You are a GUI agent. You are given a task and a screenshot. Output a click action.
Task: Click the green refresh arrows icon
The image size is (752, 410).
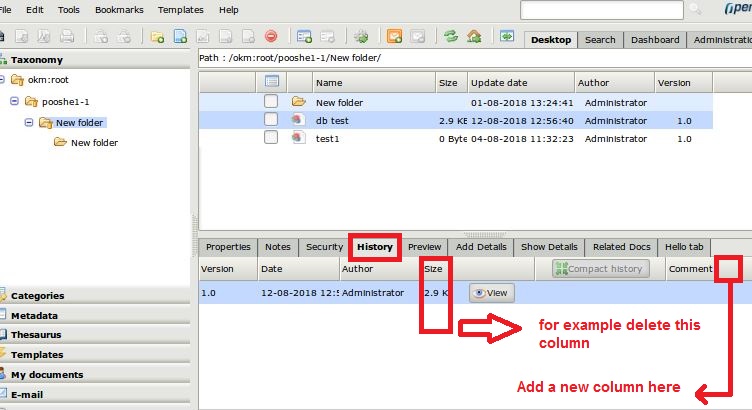[x=451, y=37]
